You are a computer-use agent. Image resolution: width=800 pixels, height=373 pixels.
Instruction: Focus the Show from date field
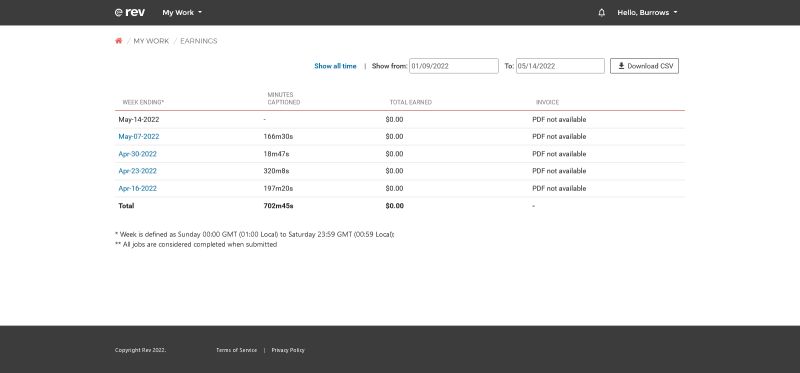454,66
